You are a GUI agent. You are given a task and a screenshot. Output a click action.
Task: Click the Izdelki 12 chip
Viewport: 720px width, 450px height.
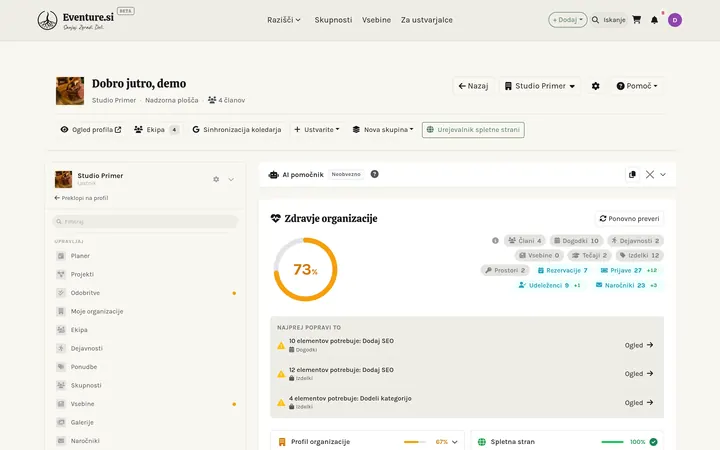(x=639, y=255)
